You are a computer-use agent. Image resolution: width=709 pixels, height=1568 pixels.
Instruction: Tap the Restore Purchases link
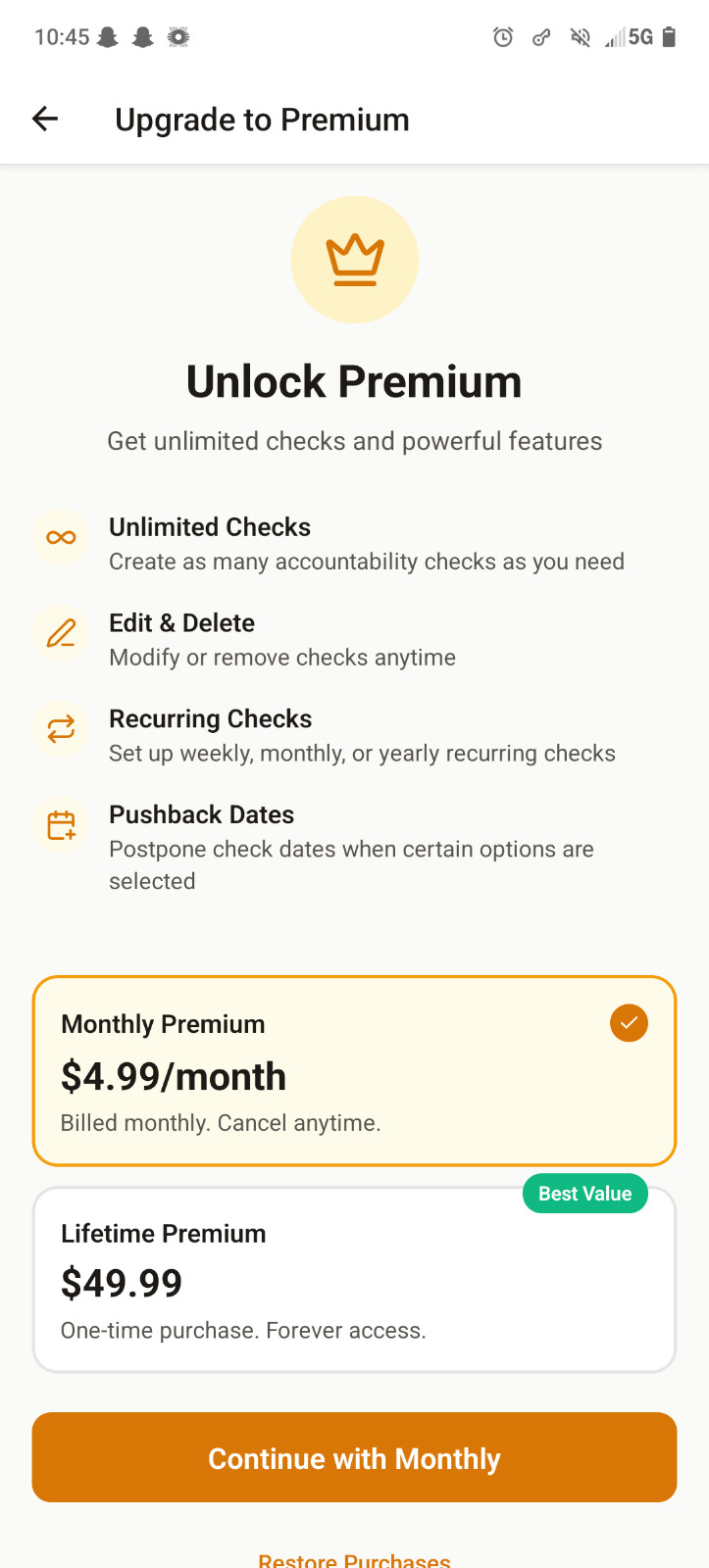354,1558
